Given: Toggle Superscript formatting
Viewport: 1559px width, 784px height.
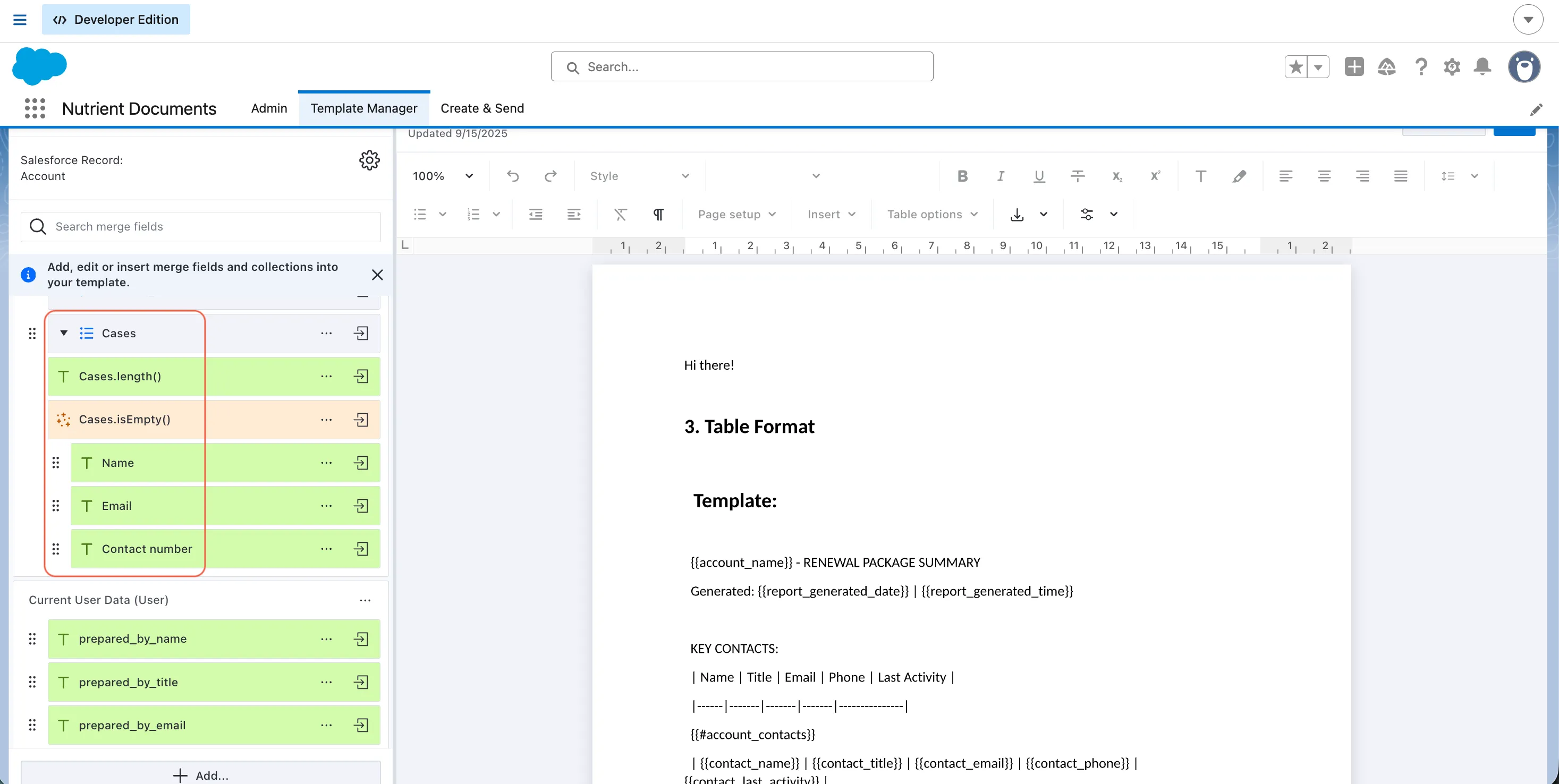Looking at the screenshot, I should coord(1155,176).
